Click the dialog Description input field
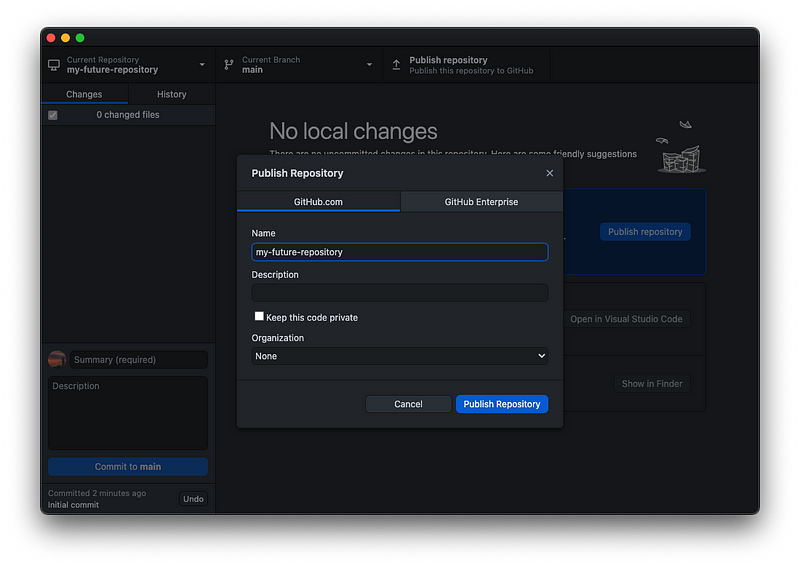The width and height of the screenshot is (800, 568). point(399,293)
